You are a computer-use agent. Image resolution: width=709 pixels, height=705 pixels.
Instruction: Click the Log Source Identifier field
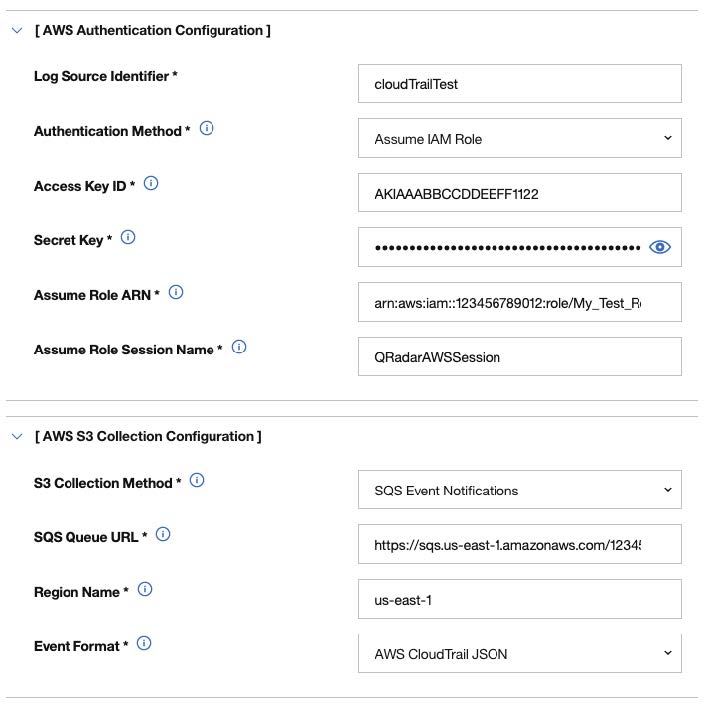[x=520, y=84]
